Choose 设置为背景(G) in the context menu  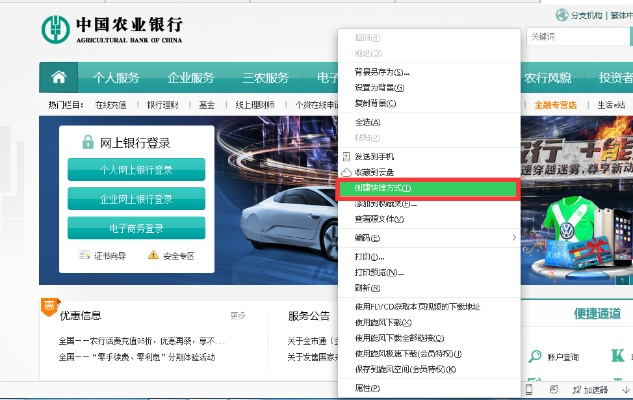pos(429,88)
